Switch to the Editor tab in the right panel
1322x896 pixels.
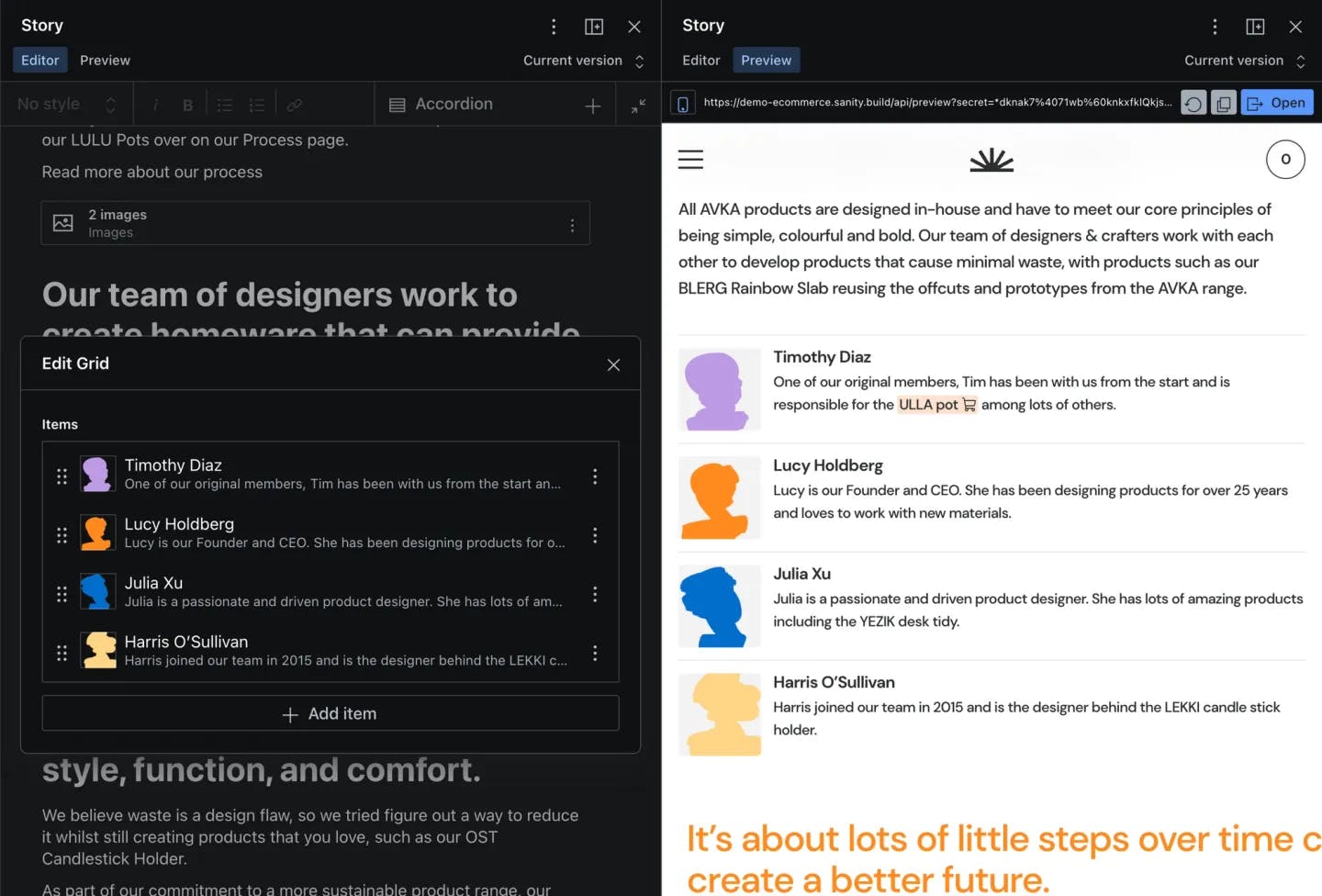pyautogui.click(x=700, y=60)
